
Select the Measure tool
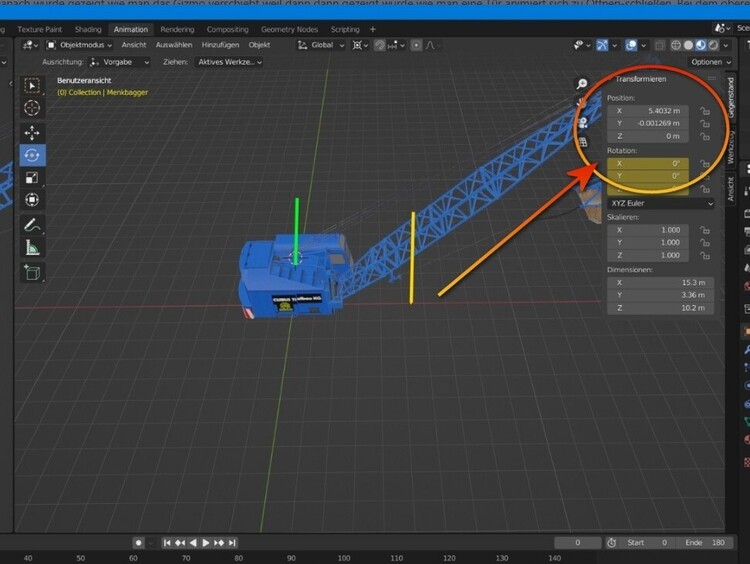pos(32,248)
